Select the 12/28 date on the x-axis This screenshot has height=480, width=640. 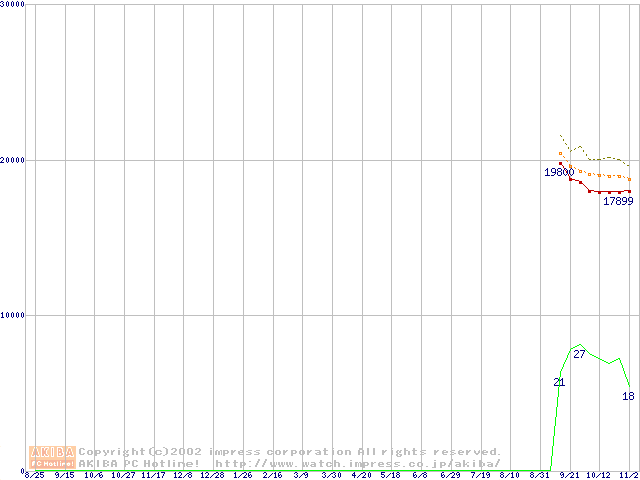point(212,475)
